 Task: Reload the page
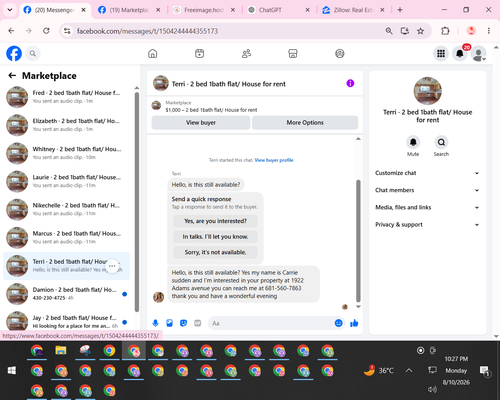click(x=46, y=31)
